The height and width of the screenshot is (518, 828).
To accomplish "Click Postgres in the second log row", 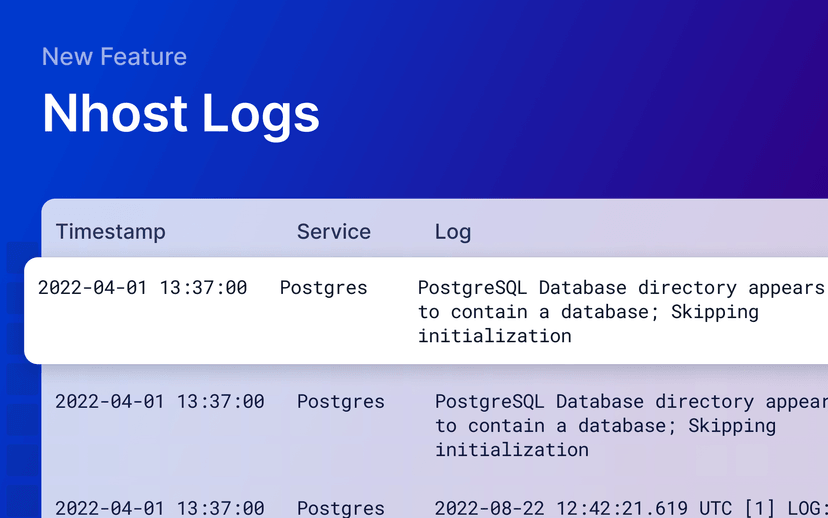I will click(341, 402).
